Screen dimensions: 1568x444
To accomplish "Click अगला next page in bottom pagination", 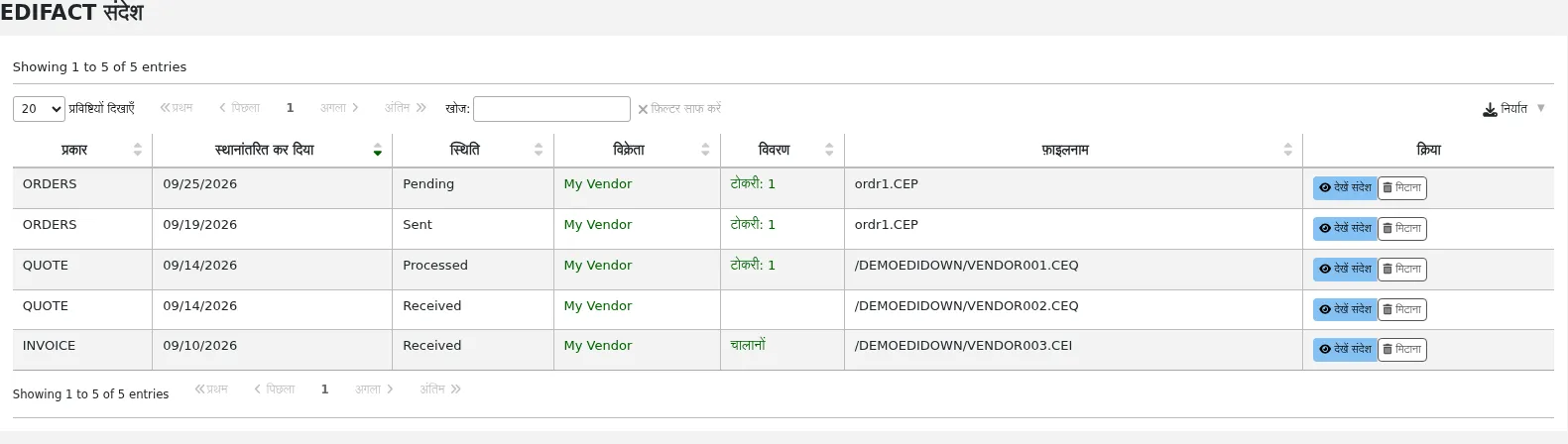I will point(374,389).
